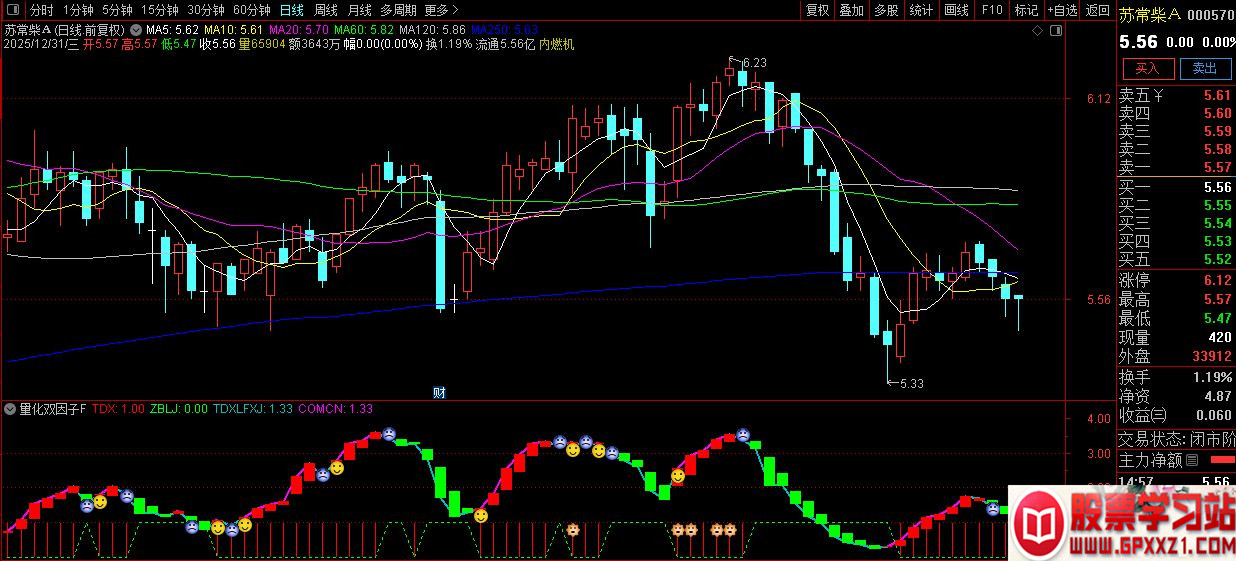Add the stock via +自选
This screenshot has width=1236, height=561.
tap(1062, 10)
